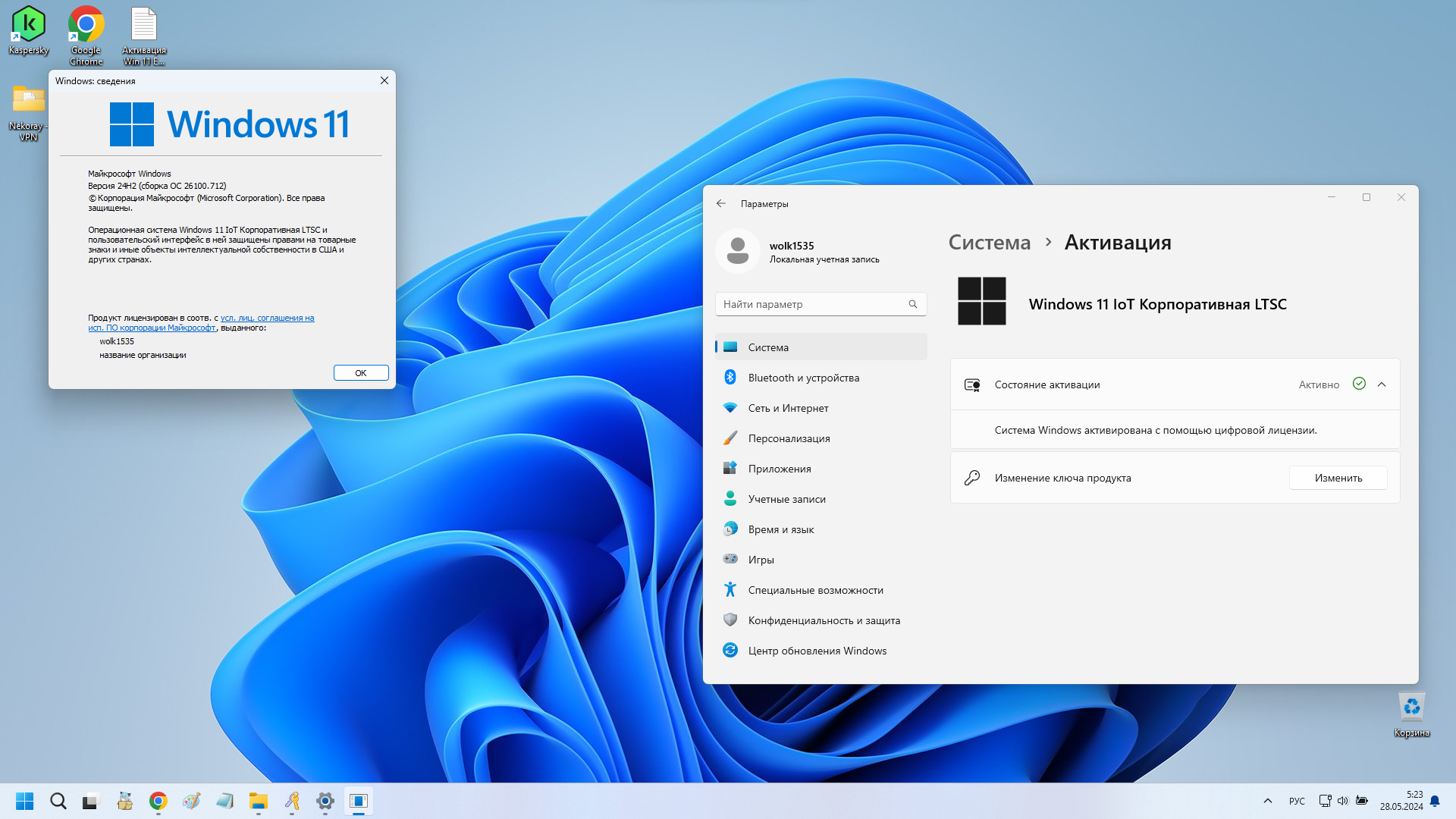The image size is (1456, 819).
Task: Click OK in the Windows сведения dialog
Action: (x=361, y=373)
